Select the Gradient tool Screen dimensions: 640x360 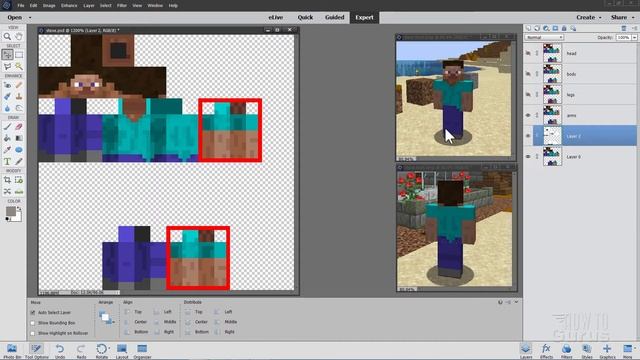19,138
